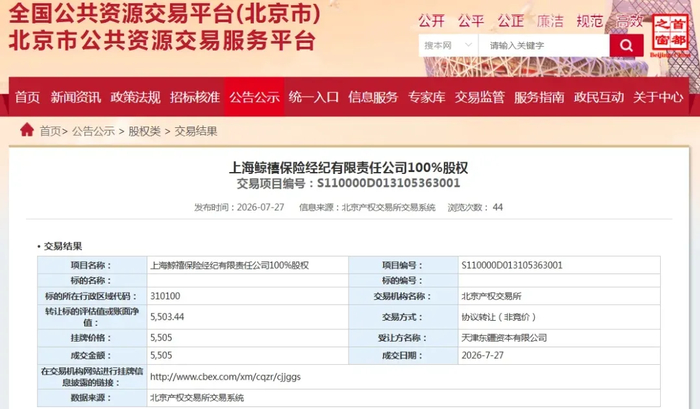This screenshot has height=409, width=700.
Task: Open the 统一入口 navigation tab
Action: tap(314, 97)
